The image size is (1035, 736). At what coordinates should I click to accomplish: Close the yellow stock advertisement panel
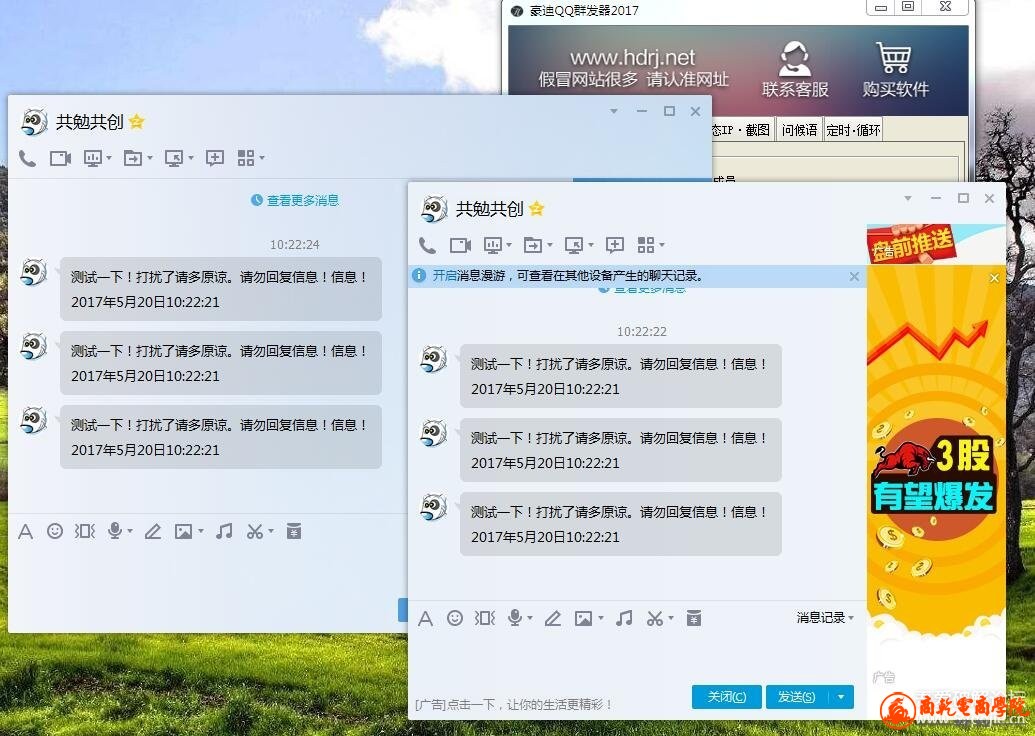tap(994, 279)
